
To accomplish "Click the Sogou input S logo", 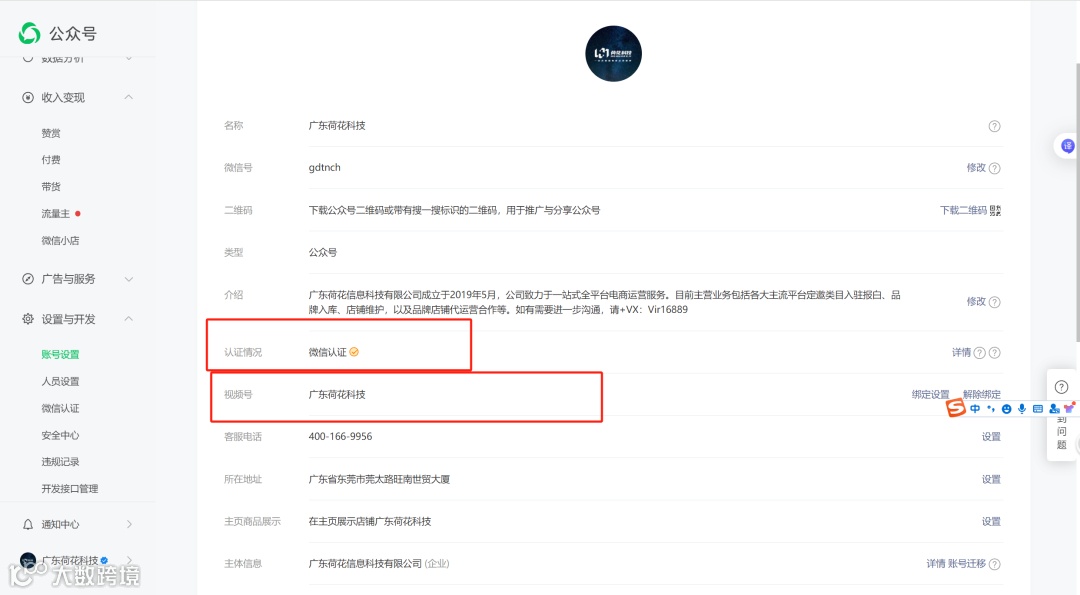I will click(956, 408).
